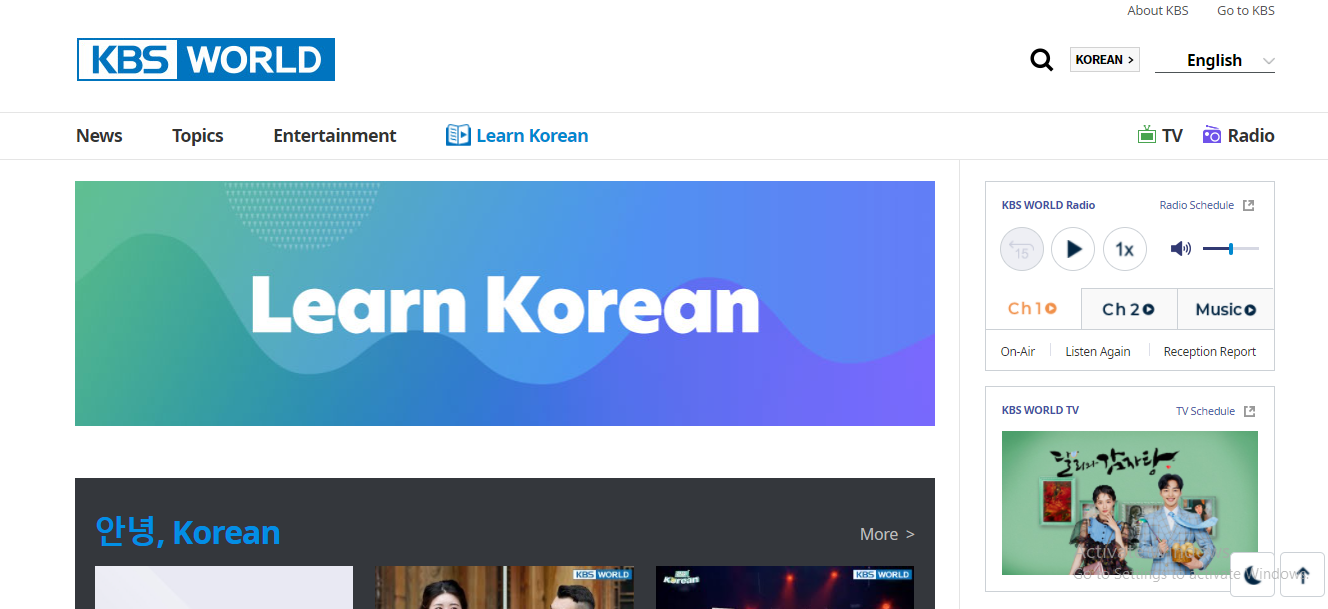The image size is (1328, 609).
Task: Click the 안녕, Korean section heading
Action: 188,532
